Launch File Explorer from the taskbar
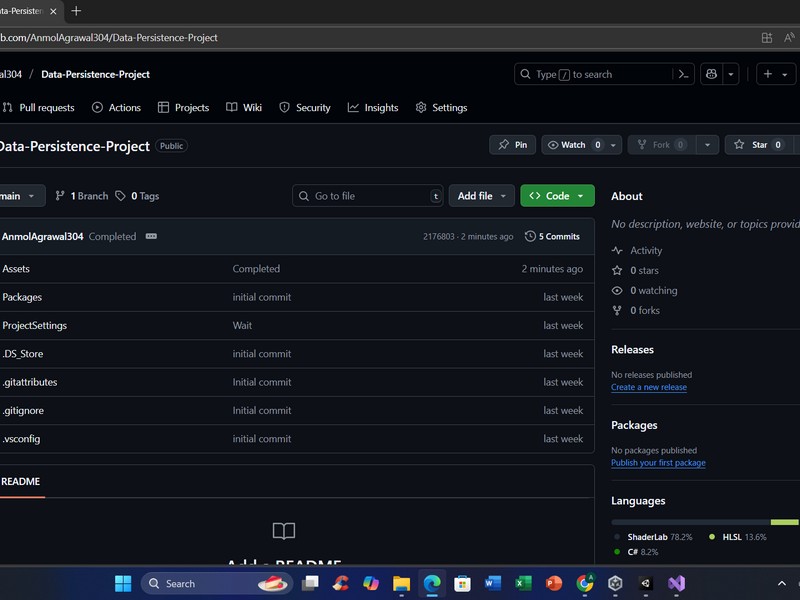Image resolution: width=800 pixels, height=600 pixels. (402, 583)
